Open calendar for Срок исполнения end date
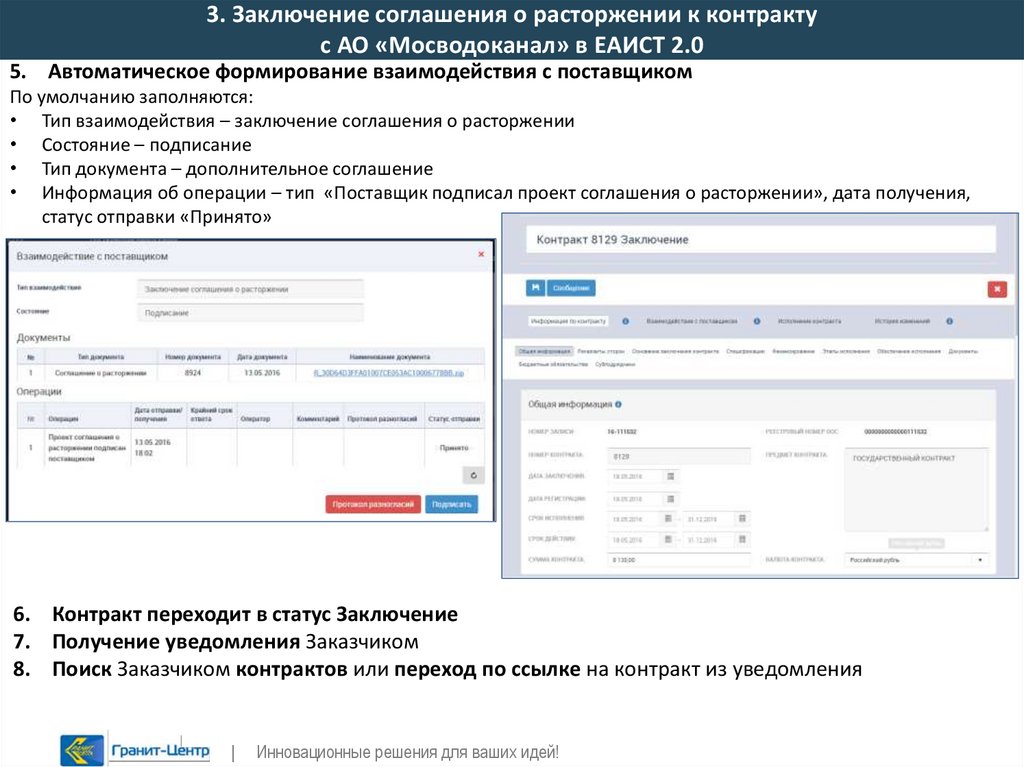The image size is (1024, 767). (742, 519)
